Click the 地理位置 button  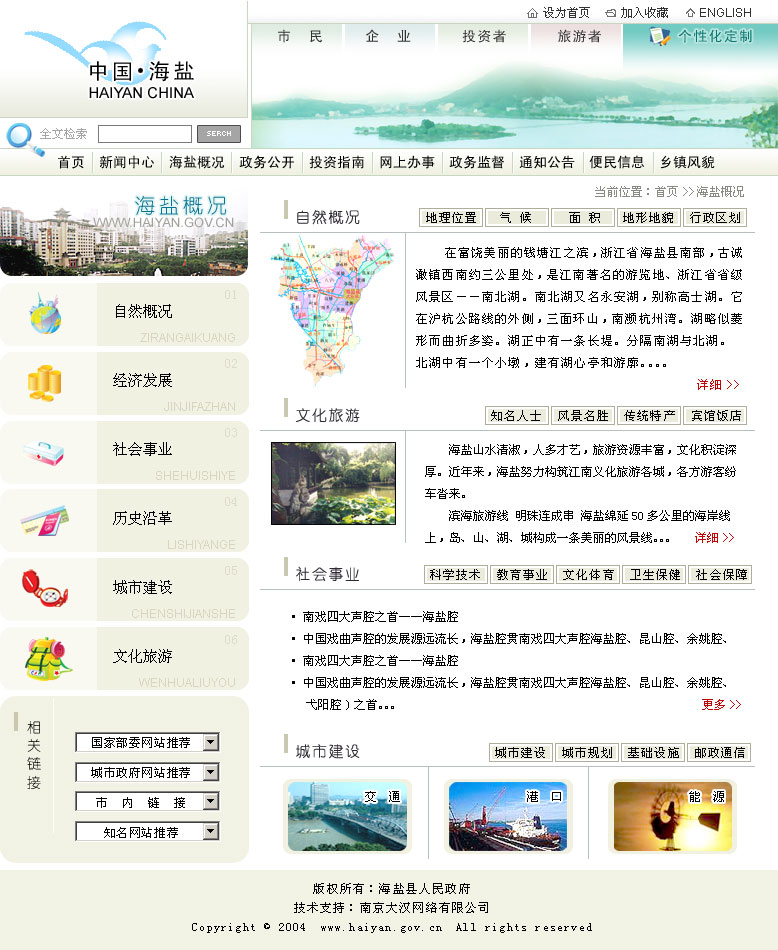pyautogui.click(x=451, y=218)
